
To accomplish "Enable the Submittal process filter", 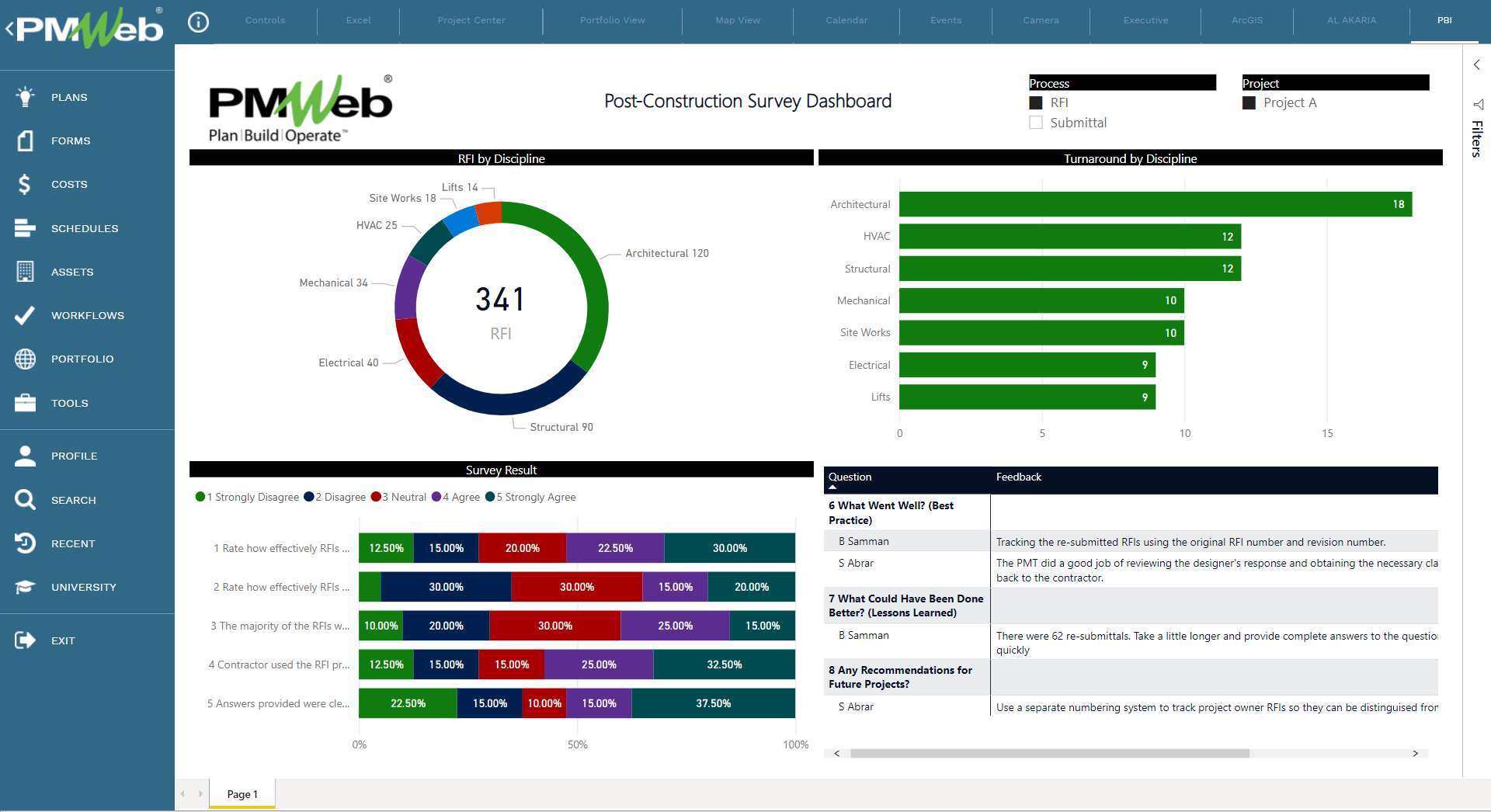I will pyautogui.click(x=1036, y=122).
